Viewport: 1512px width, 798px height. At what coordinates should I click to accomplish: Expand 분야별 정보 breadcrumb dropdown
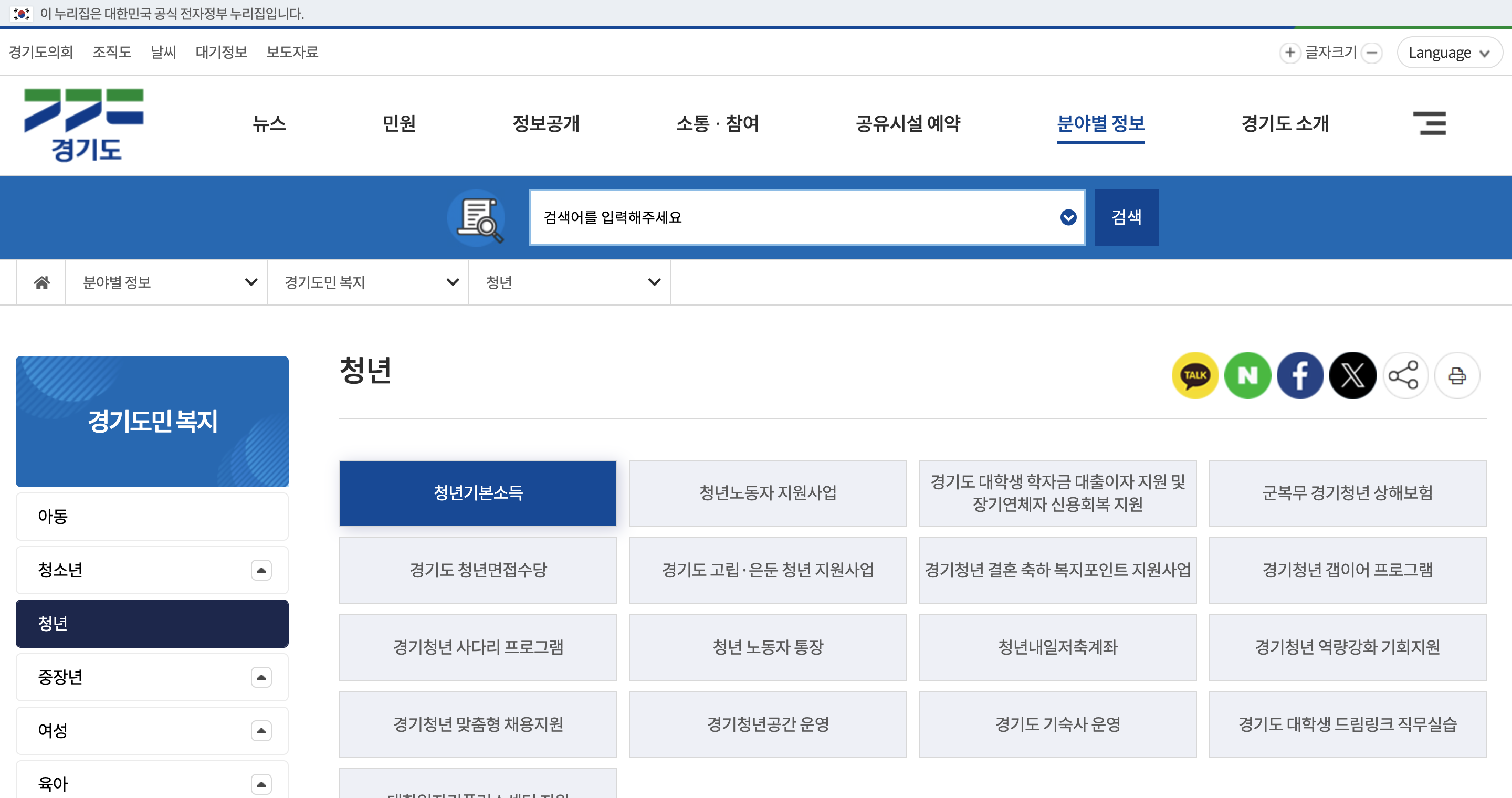click(x=166, y=283)
